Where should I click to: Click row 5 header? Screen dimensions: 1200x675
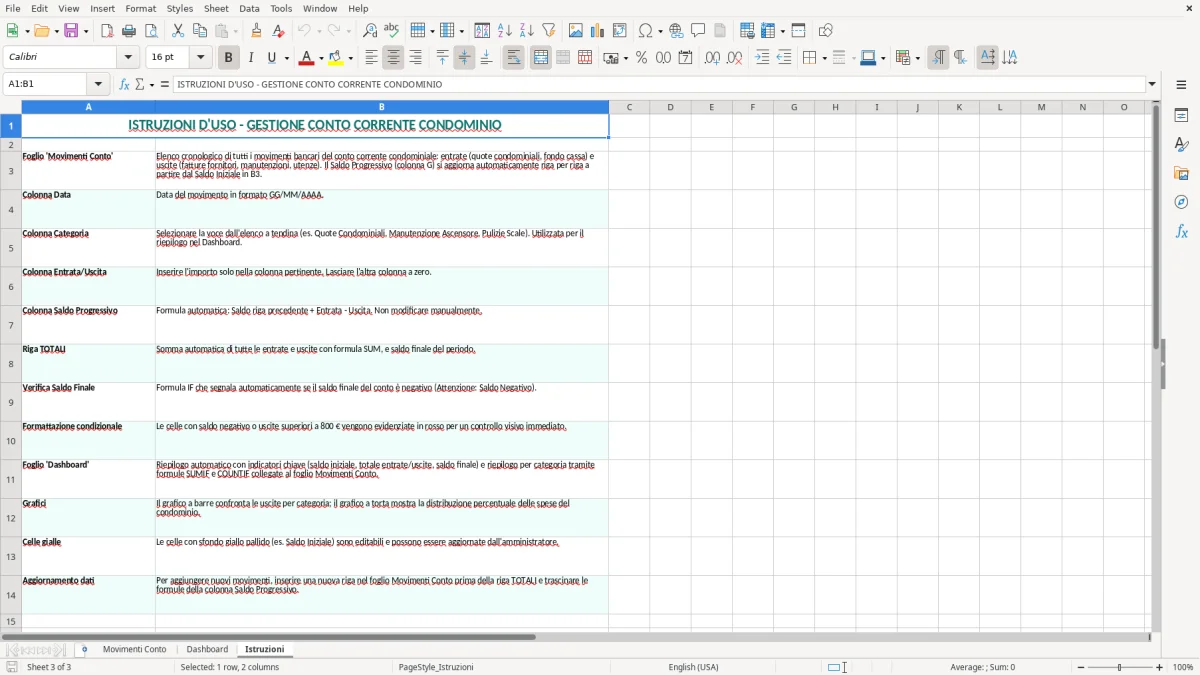[x=11, y=248]
